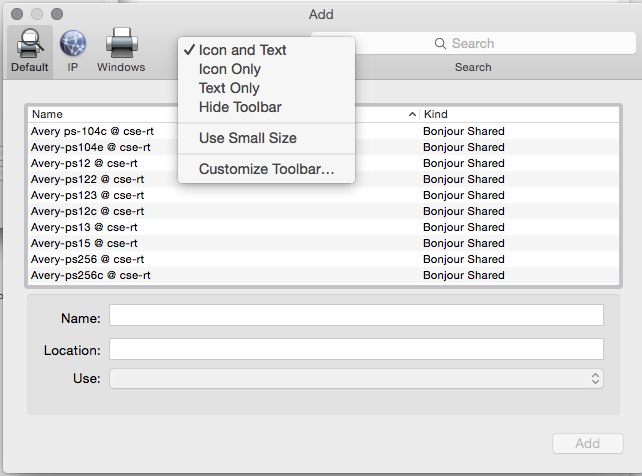Click into the Name text field
This screenshot has width=642, height=476.
pyautogui.click(x=356, y=316)
